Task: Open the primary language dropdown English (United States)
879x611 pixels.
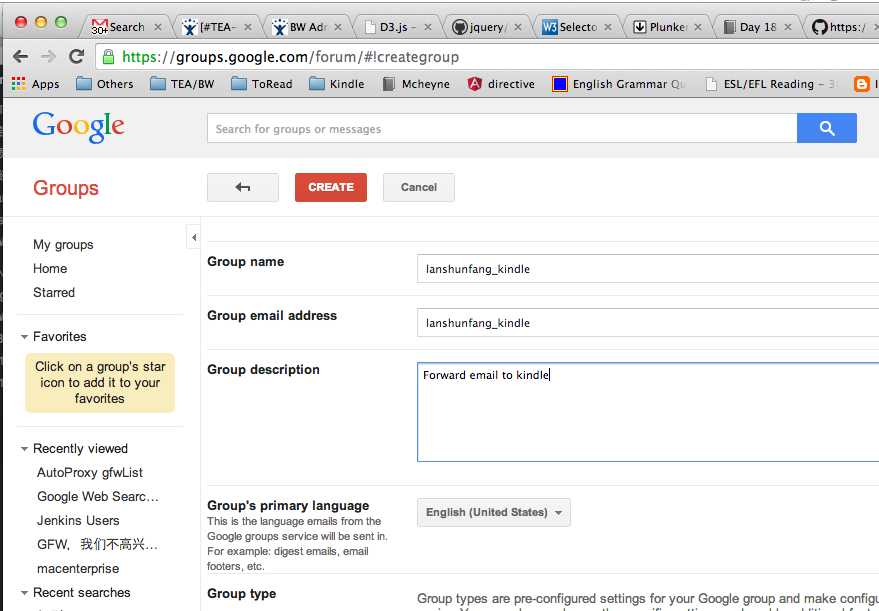Action: point(493,512)
